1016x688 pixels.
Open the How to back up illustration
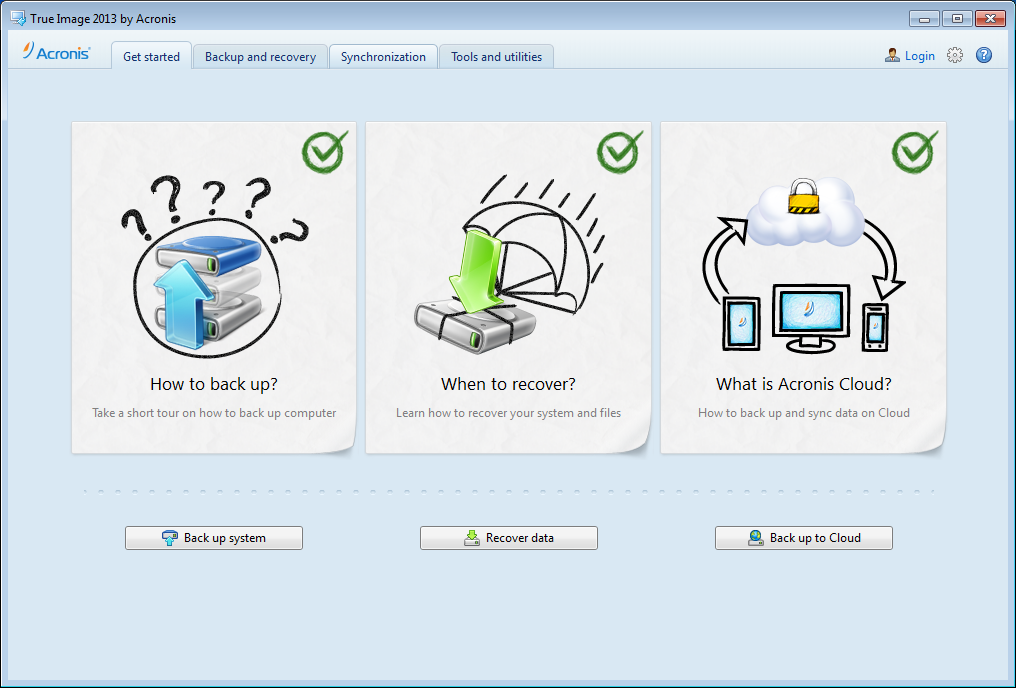tap(213, 266)
